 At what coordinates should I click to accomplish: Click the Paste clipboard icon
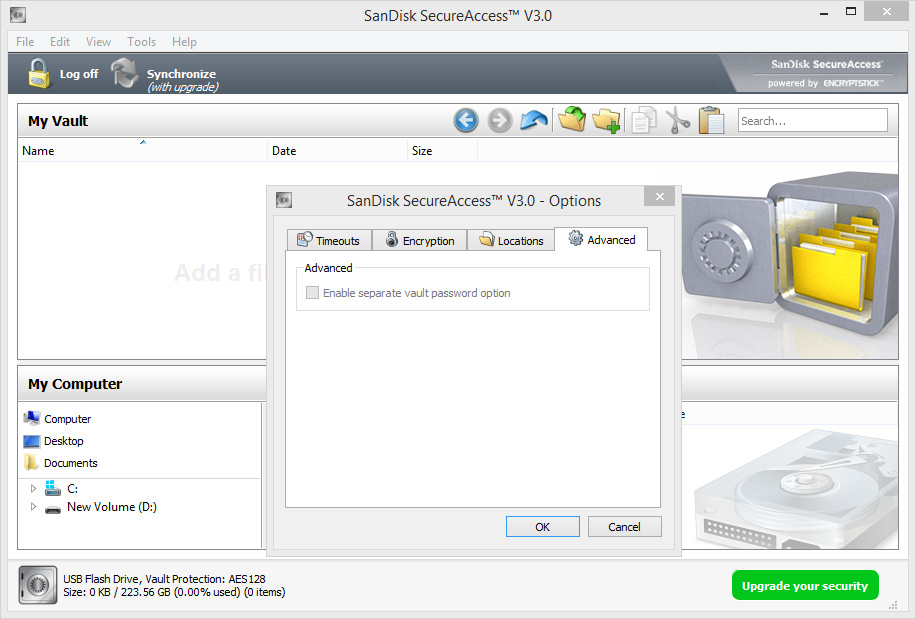712,120
